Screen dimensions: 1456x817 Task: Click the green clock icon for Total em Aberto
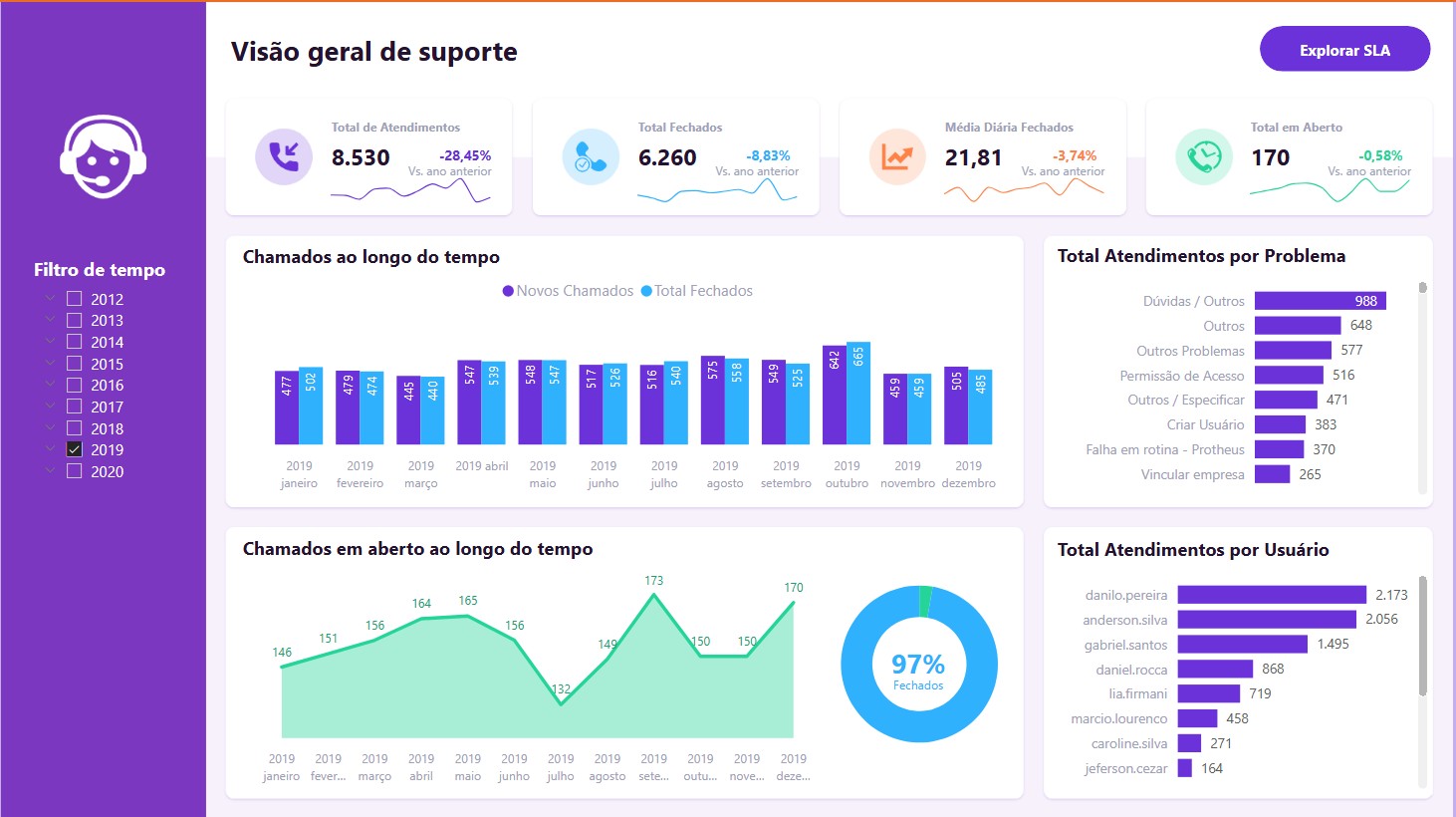(x=1204, y=156)
